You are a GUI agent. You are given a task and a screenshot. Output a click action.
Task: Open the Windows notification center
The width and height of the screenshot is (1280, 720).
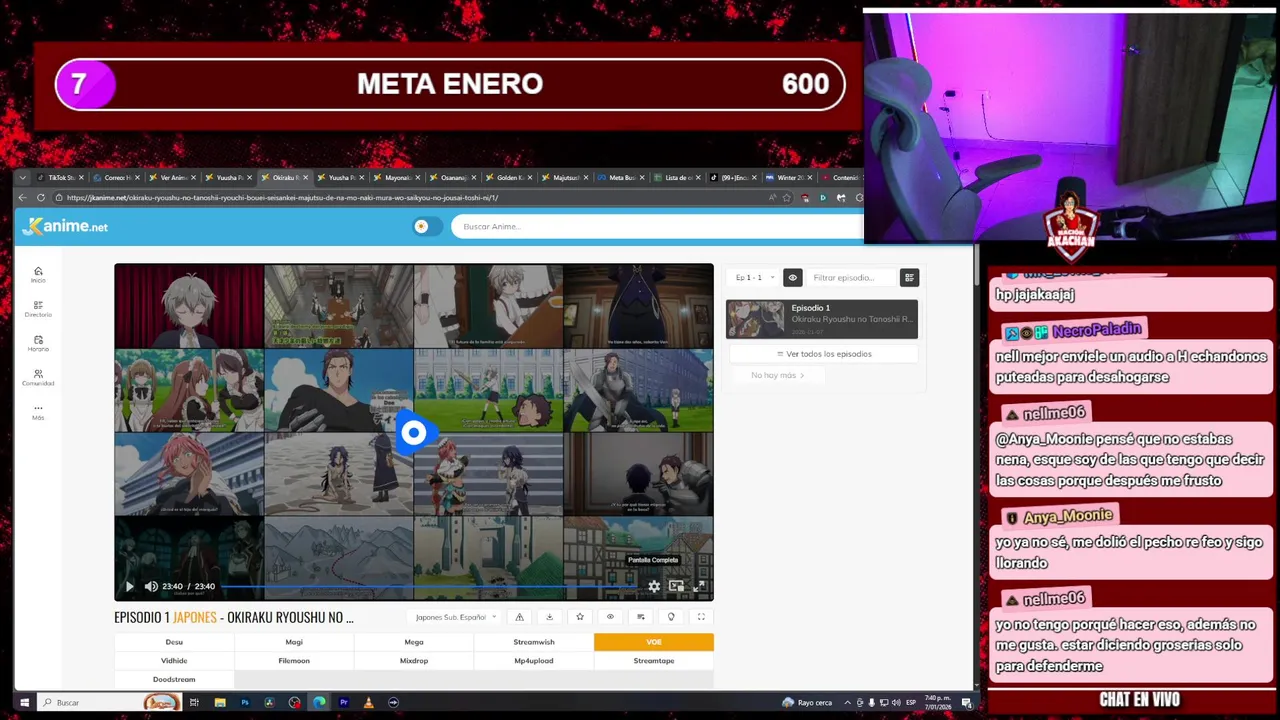967,703
